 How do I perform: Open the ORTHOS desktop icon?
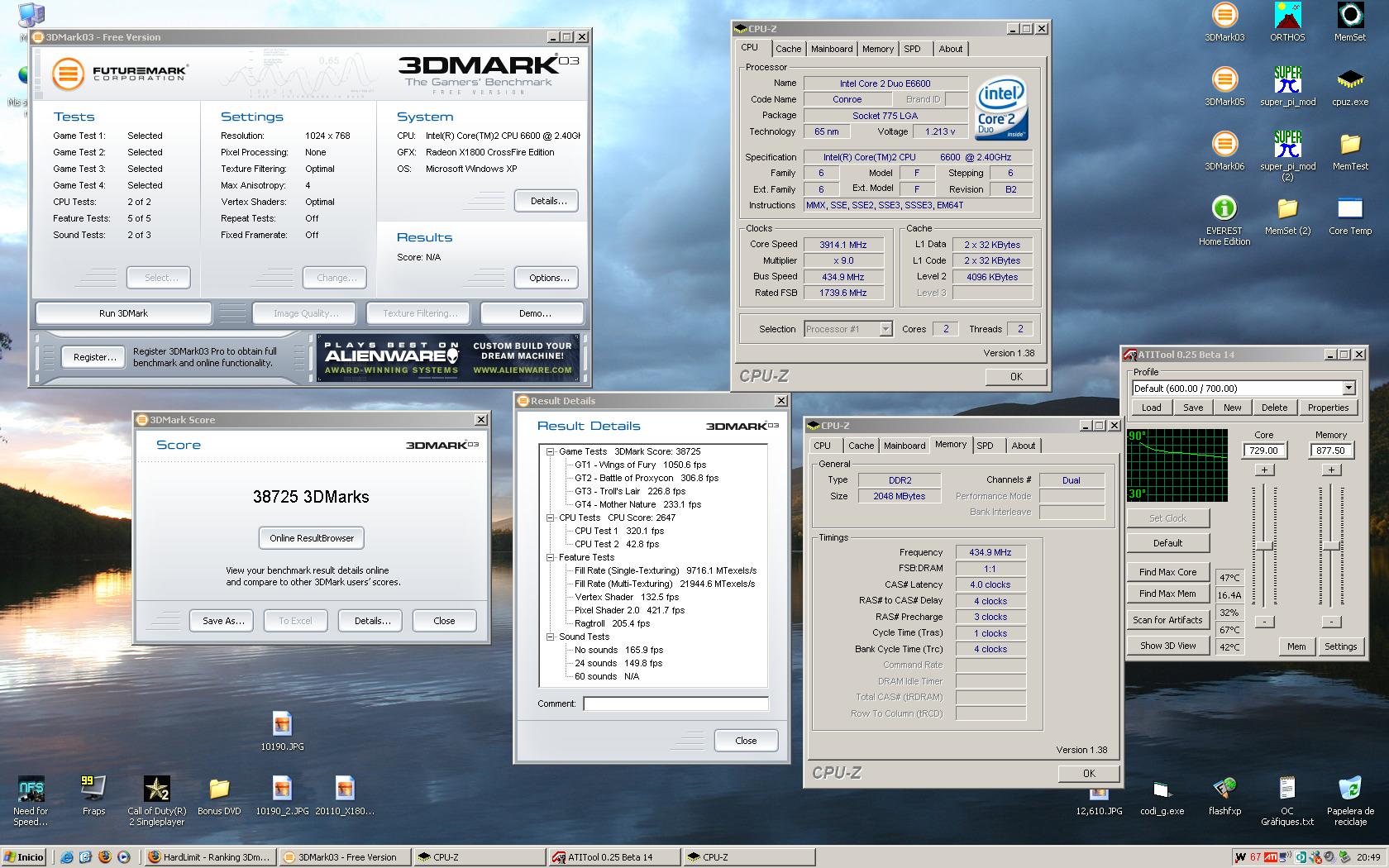(1287, 22)
